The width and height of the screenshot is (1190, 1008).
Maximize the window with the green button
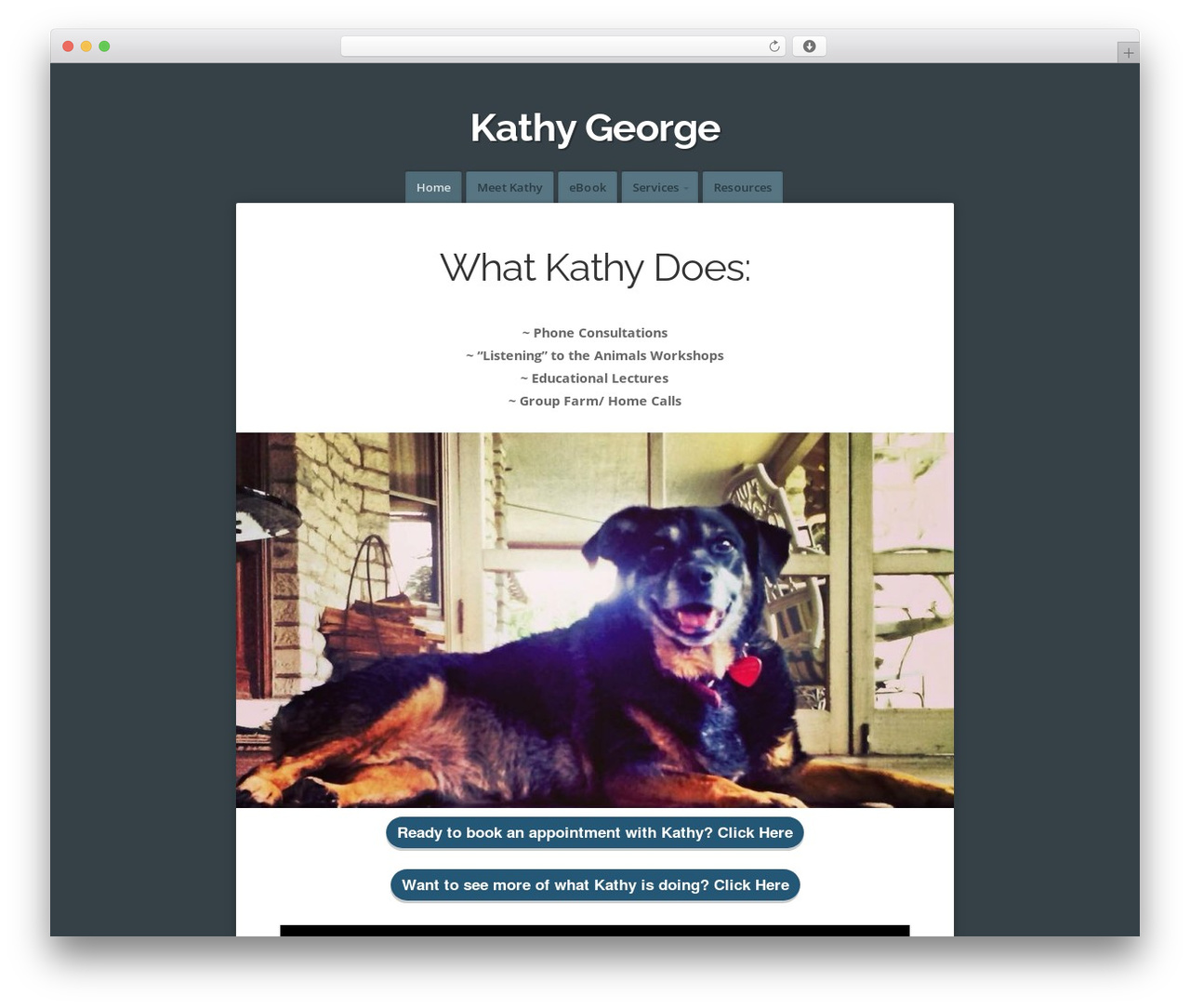click(104, 46)
